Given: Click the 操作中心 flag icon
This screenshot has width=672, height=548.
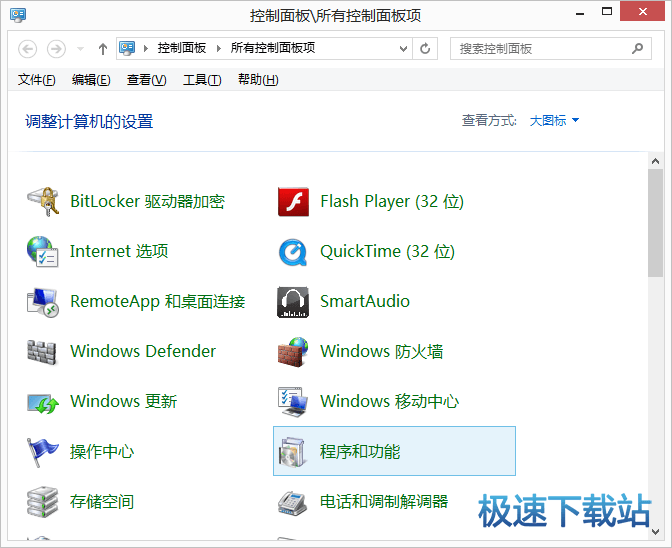Looking at the screenshot, I should point(42,452).
